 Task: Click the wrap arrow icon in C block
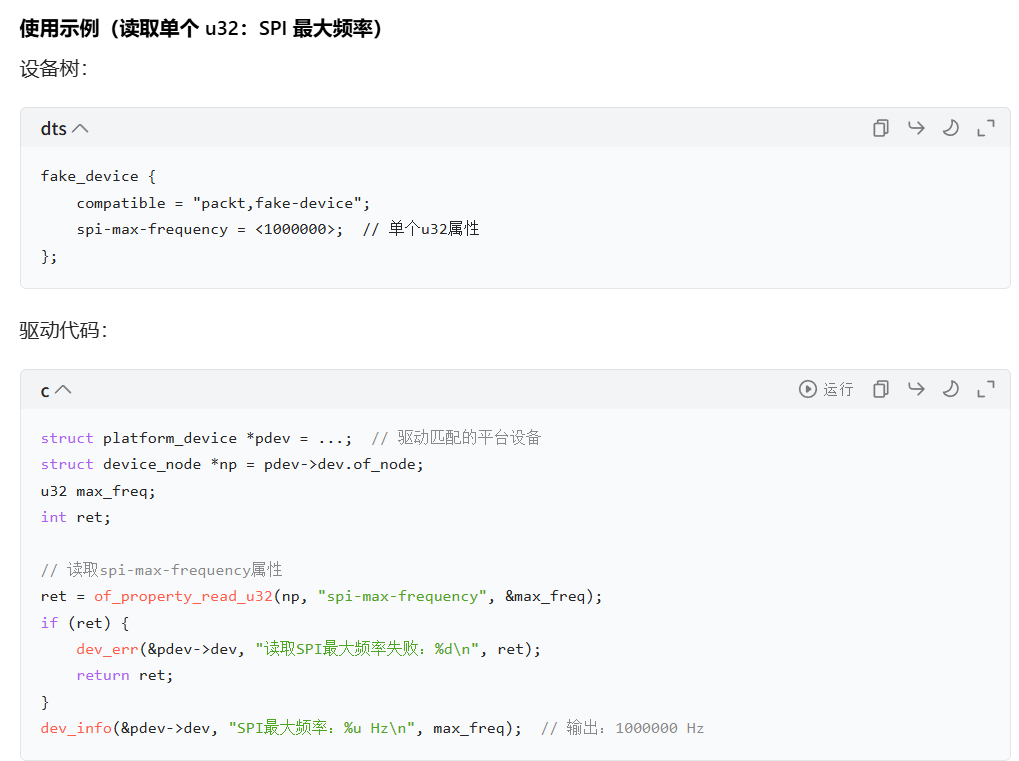click(916, 389)
